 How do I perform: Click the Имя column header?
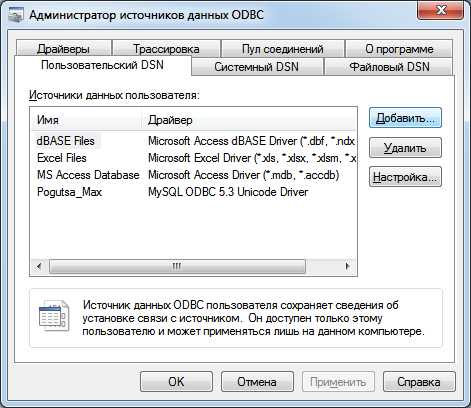click(x=86, y=120)
